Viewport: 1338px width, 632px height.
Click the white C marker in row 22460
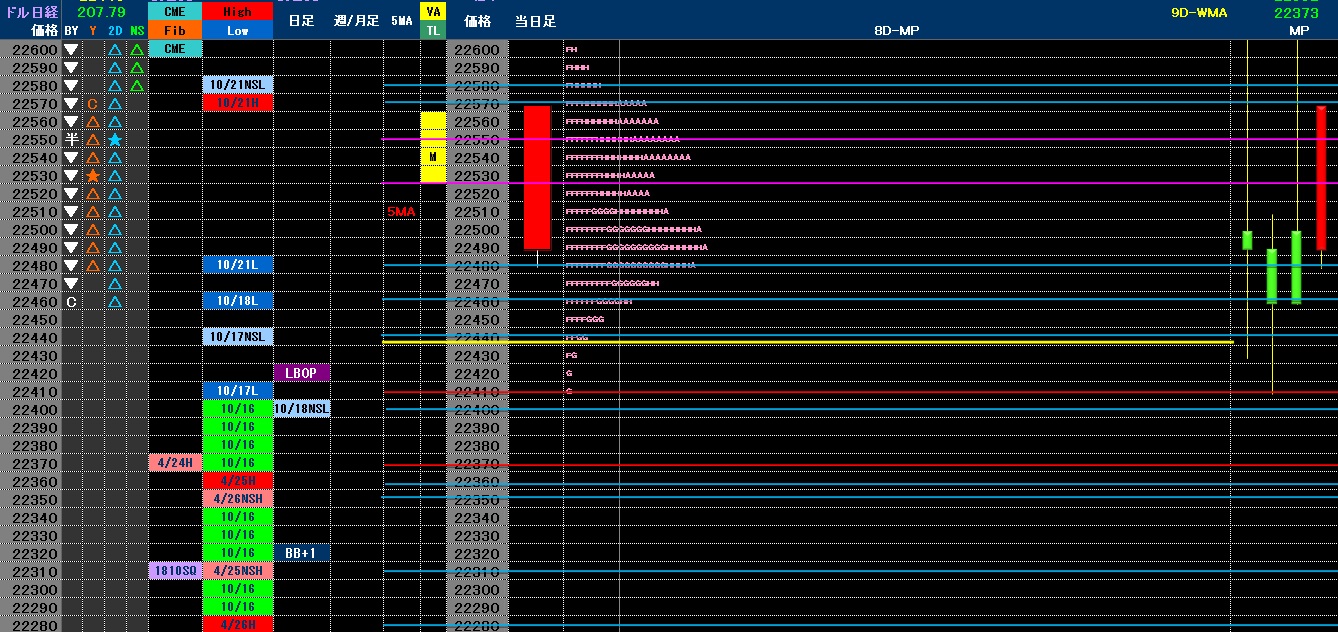pos(71,302)
